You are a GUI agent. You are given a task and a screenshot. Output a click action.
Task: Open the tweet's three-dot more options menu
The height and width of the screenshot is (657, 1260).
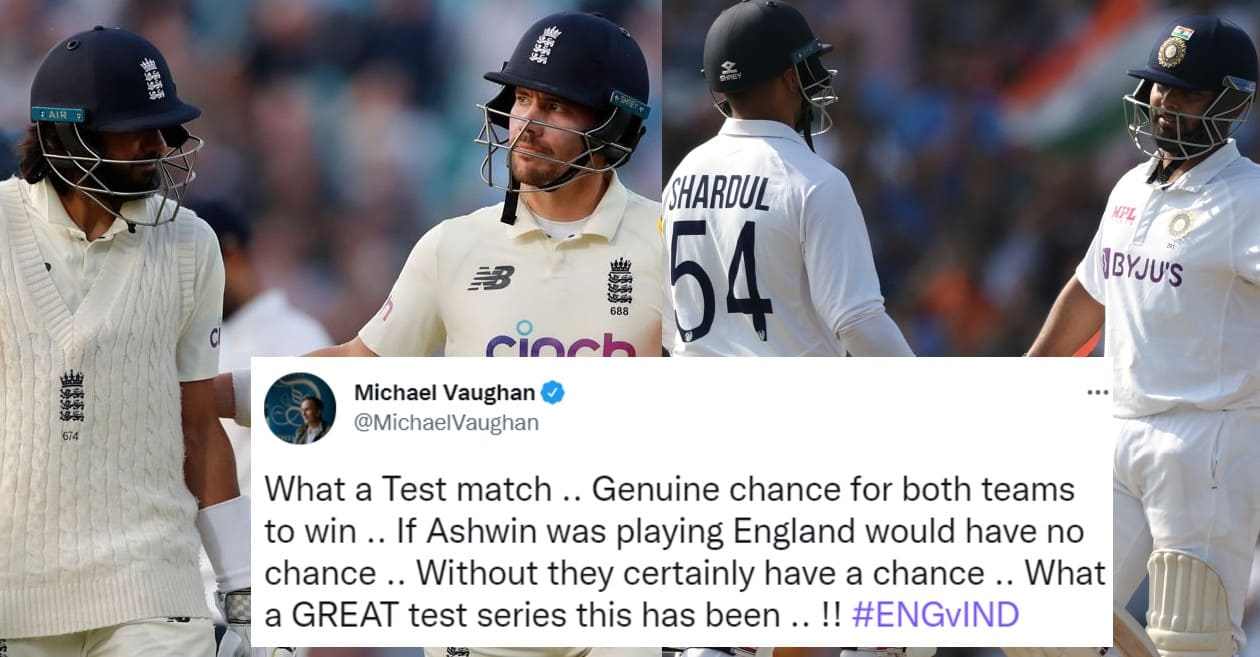[1097, 393]
